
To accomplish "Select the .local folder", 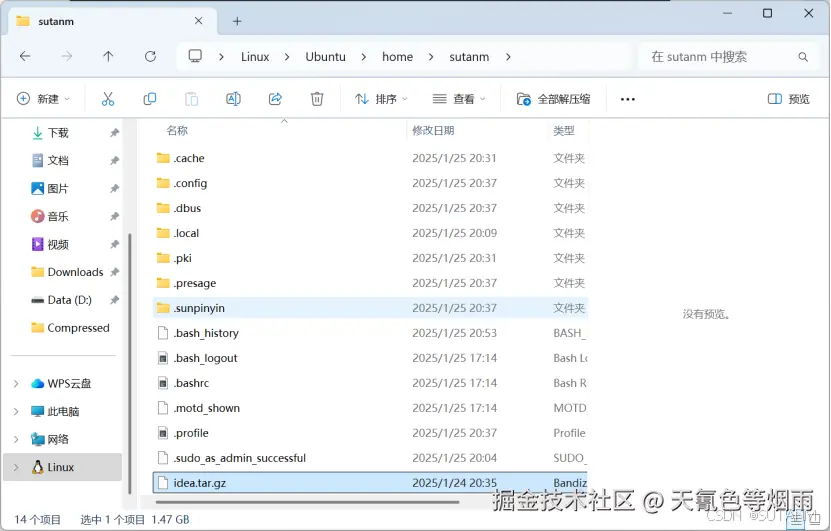I will coord(370,233).
